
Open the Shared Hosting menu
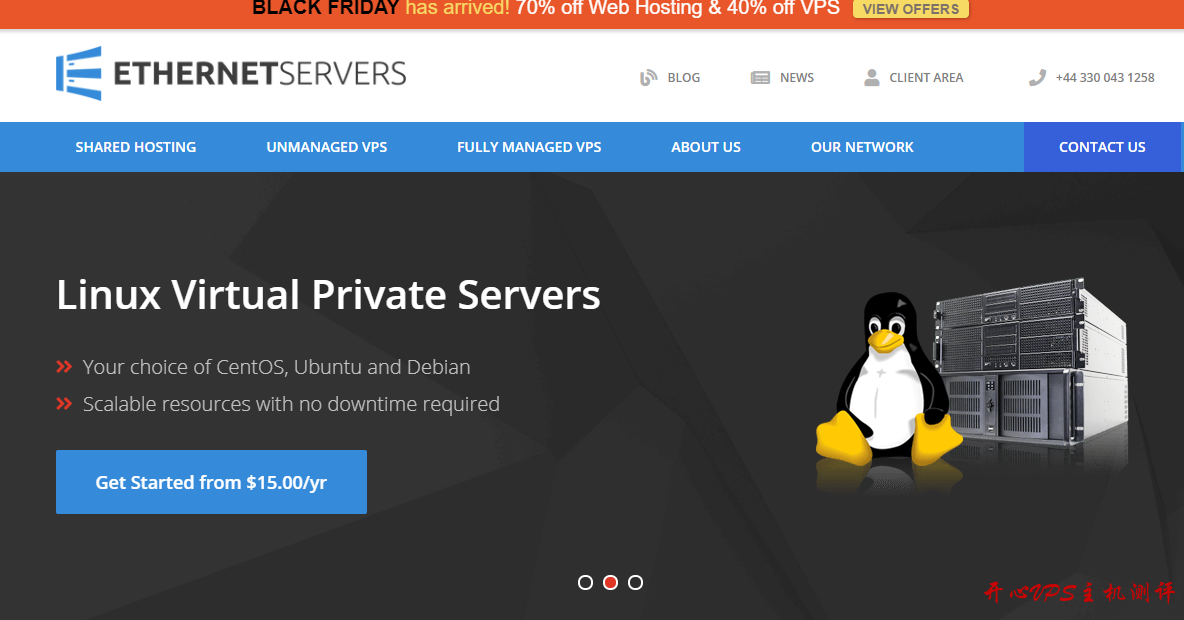click(136, 147)
